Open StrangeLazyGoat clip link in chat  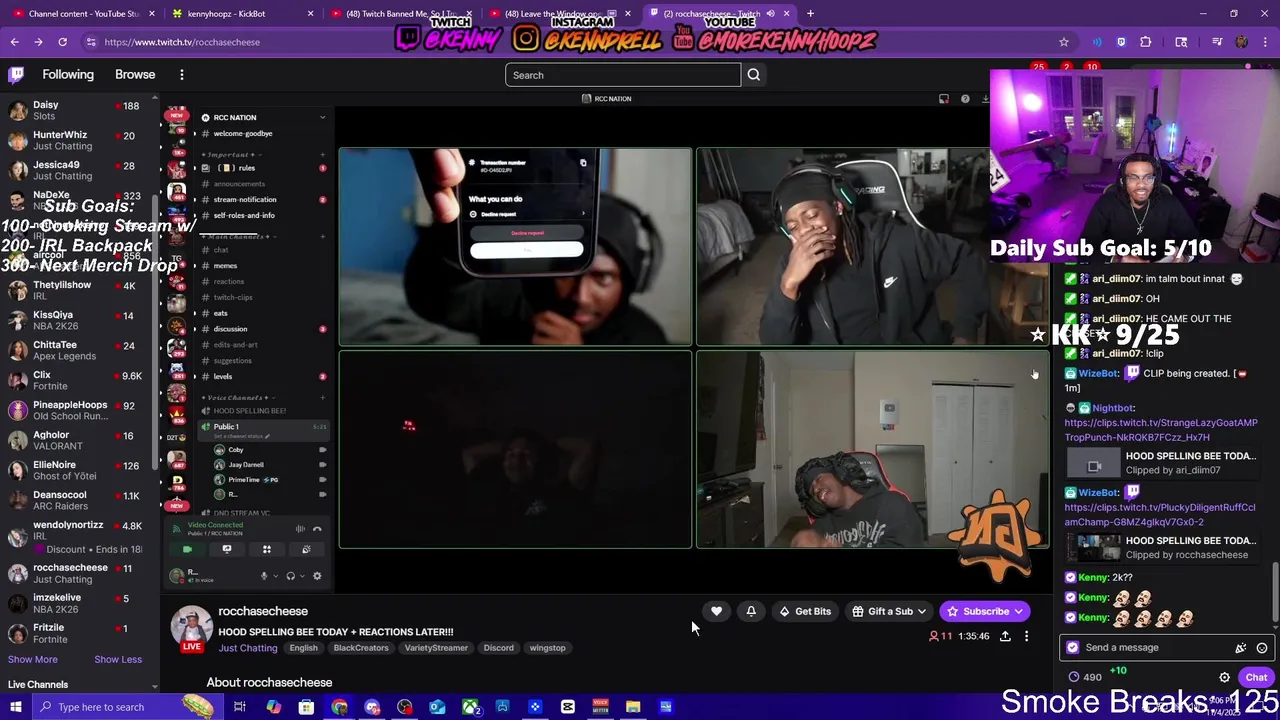(1161, 430)
